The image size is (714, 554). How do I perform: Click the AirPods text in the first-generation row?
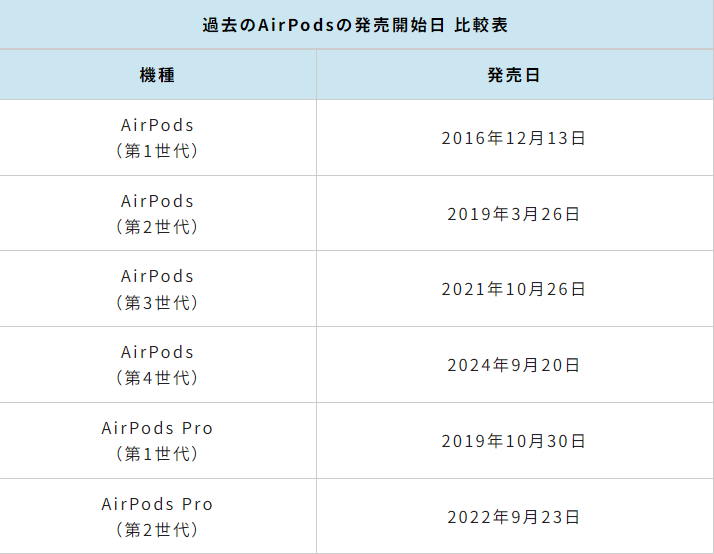[158, 125]
